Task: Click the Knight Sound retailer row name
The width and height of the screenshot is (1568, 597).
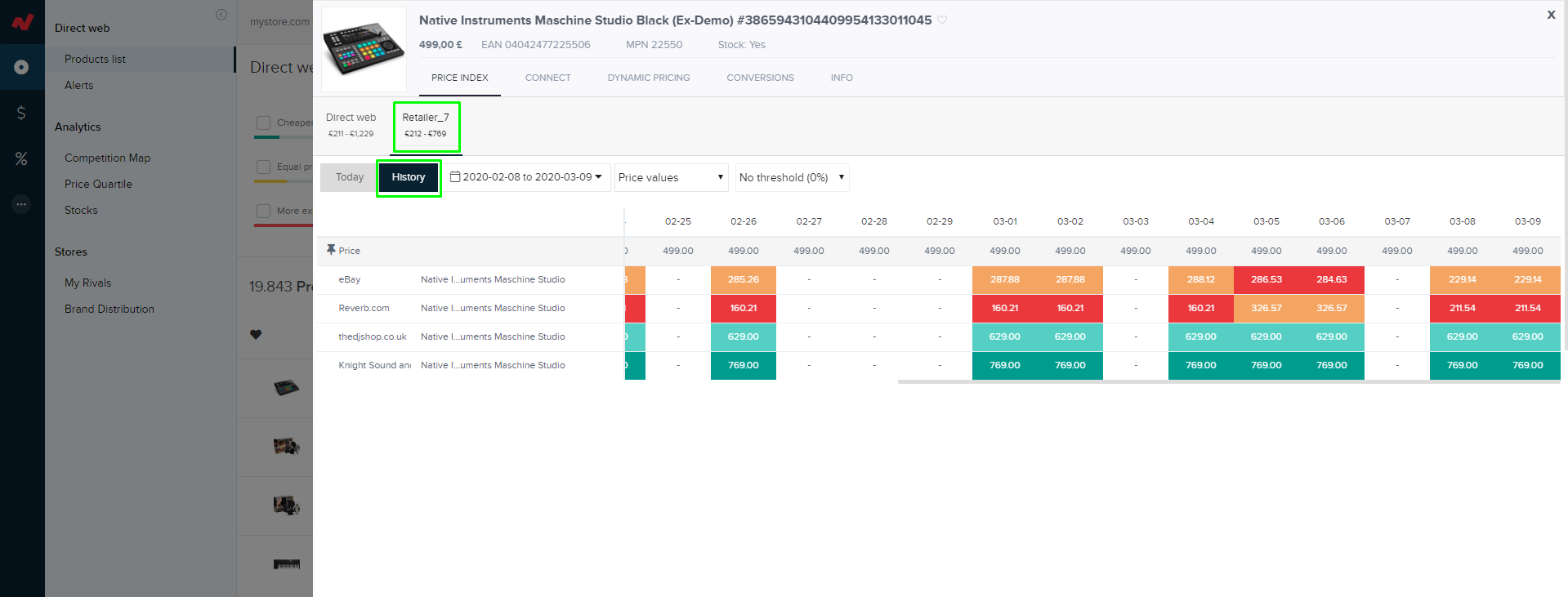Action: click(374, 365)
